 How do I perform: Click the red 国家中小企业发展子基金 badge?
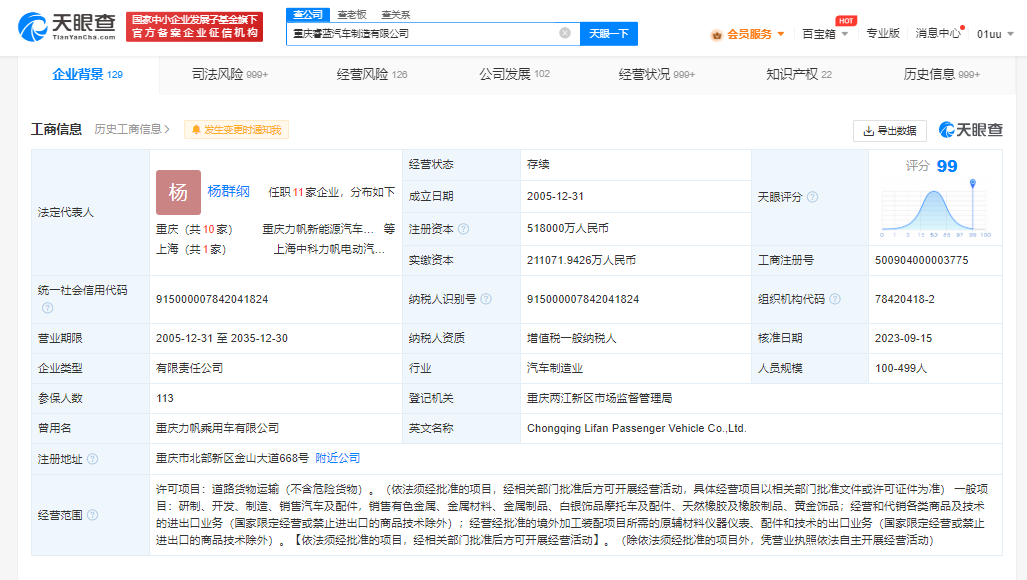[195, 27]
